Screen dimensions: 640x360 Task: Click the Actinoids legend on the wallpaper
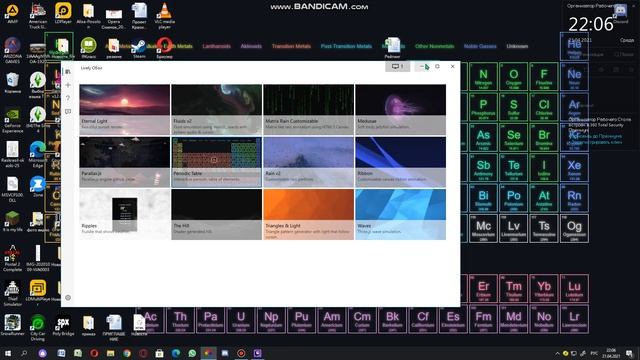(251, 46)
